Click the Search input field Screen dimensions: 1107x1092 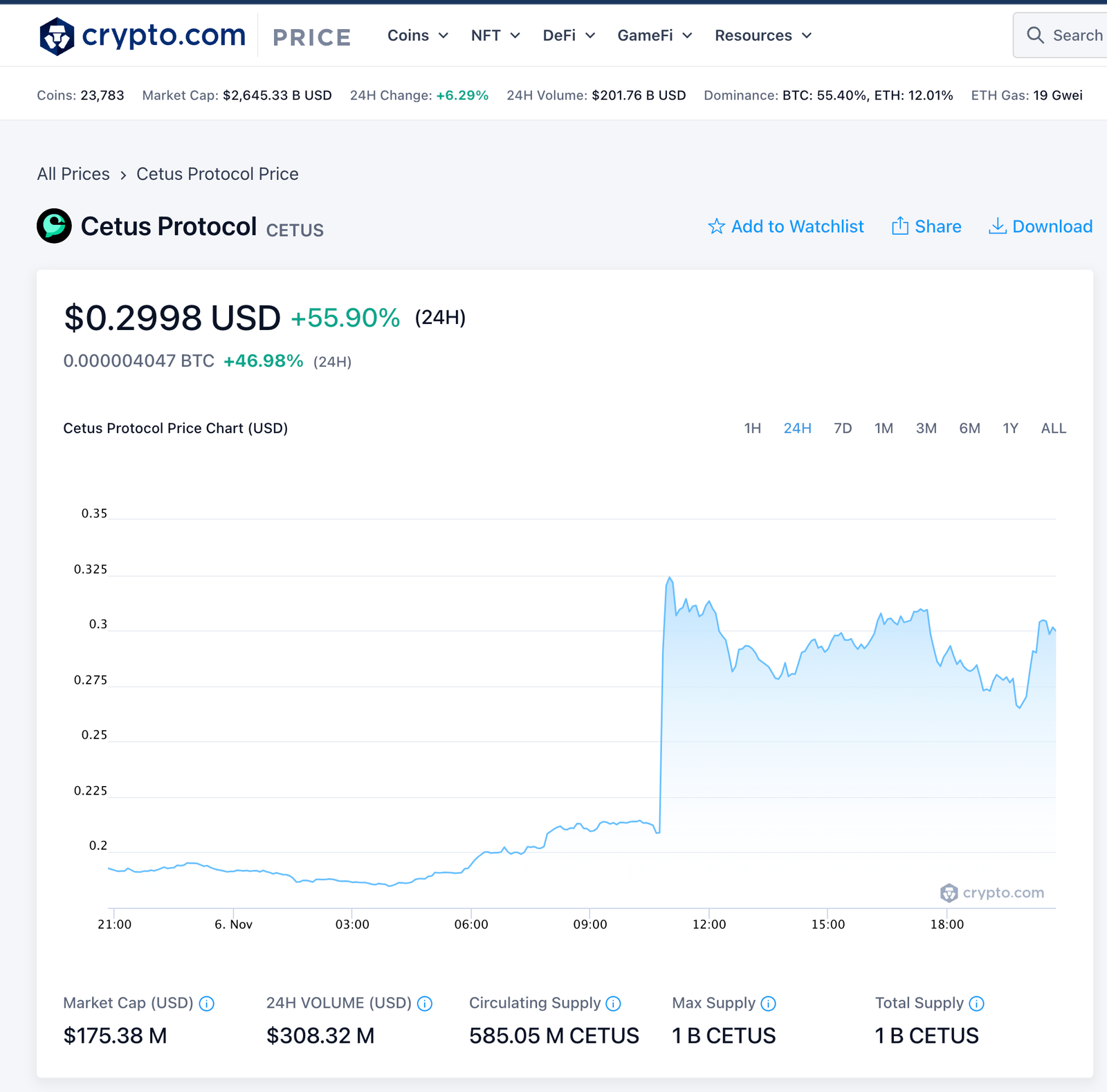[x=1077, y=35]
